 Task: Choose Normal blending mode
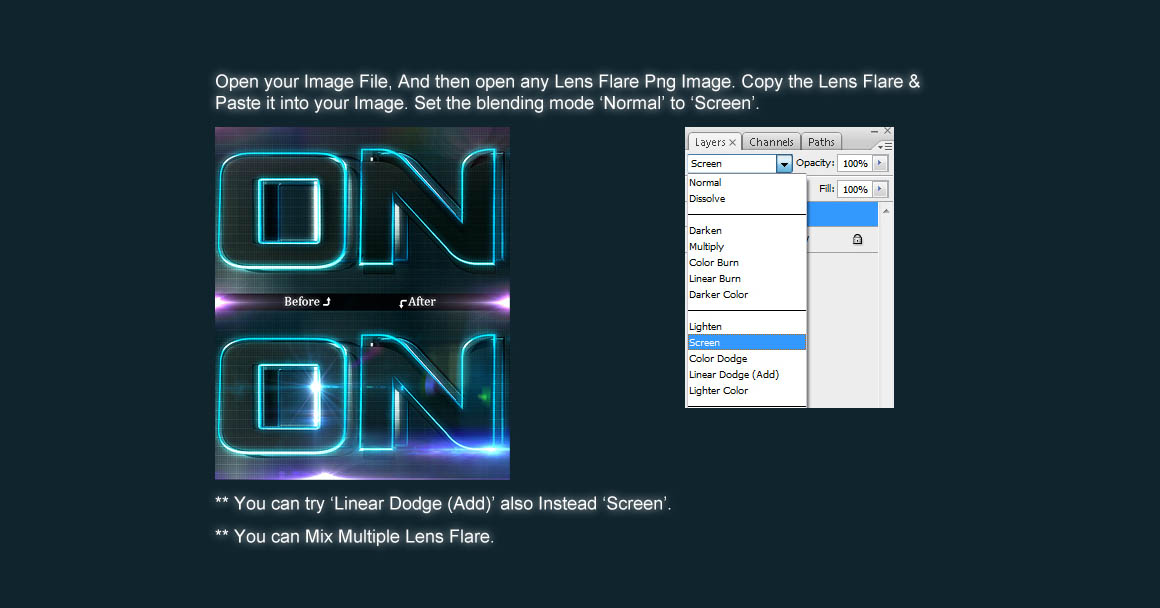(705, 183)
